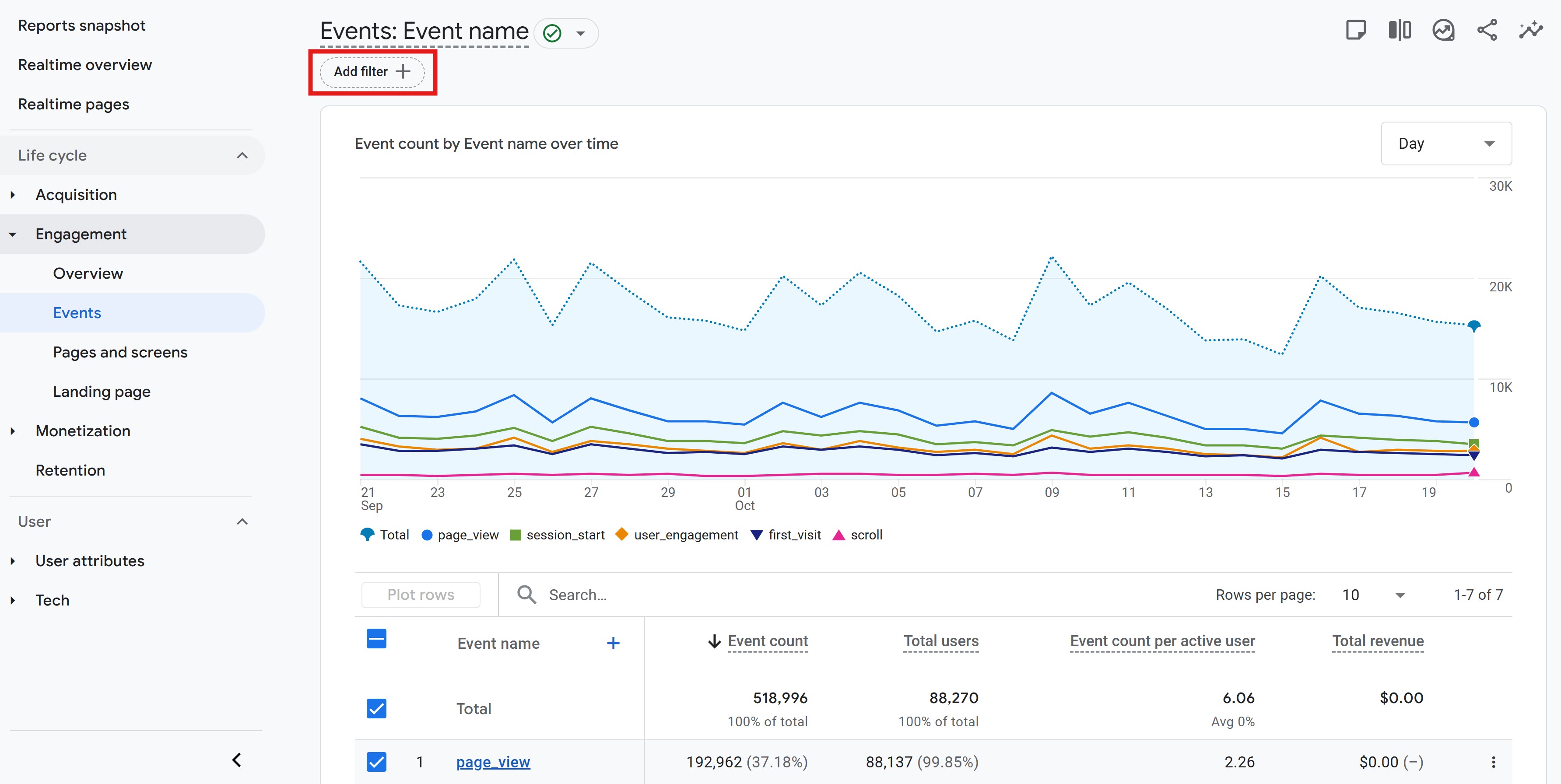
Task: Collapse the Life cycle section
Action: (242, 156)
